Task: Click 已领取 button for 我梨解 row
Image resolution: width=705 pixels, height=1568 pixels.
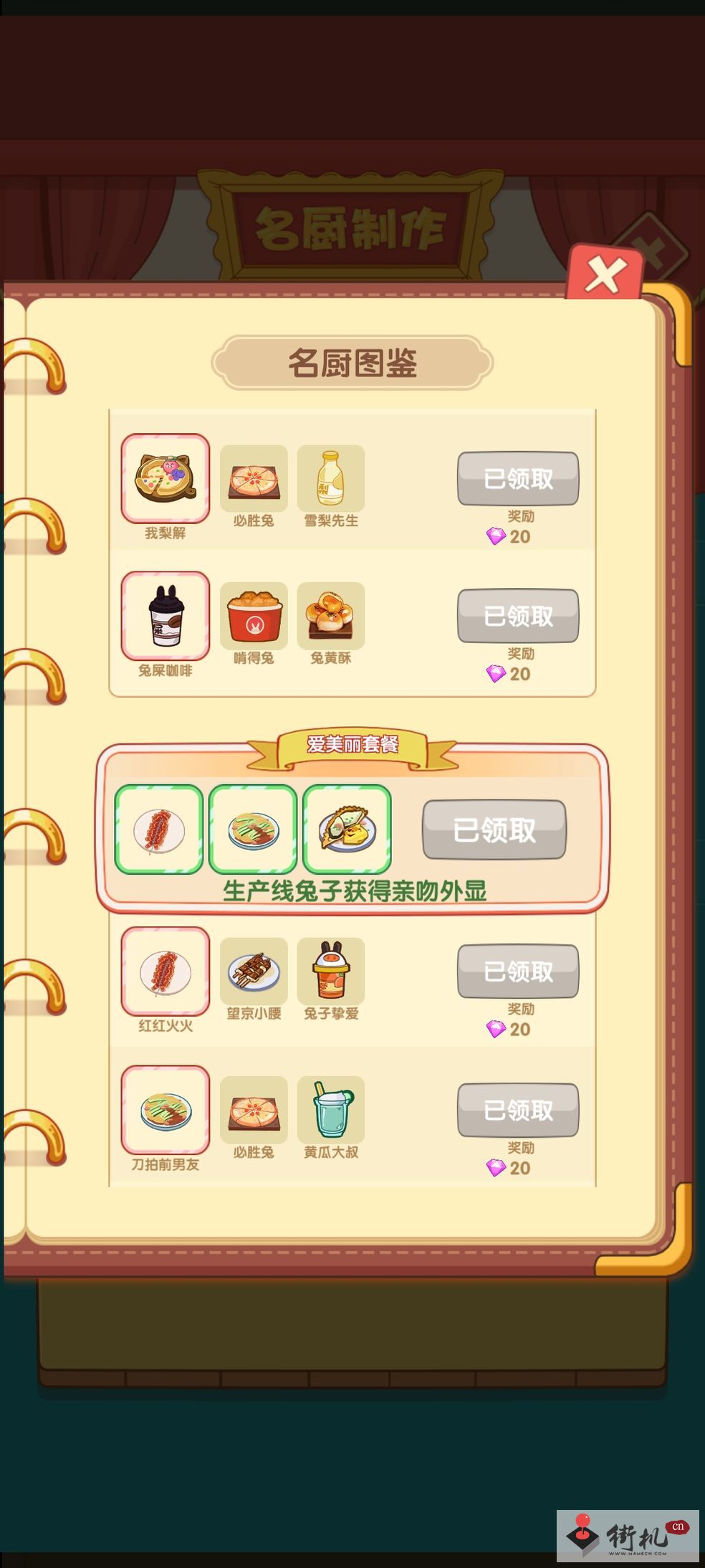Action: pos(518,478)
